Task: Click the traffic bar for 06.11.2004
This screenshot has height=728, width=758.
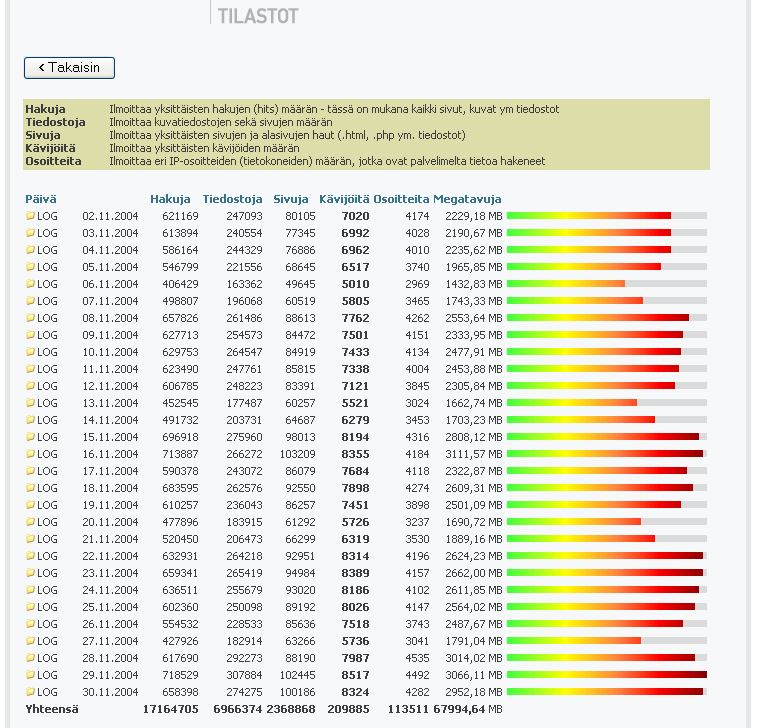Action: [607, 284]
